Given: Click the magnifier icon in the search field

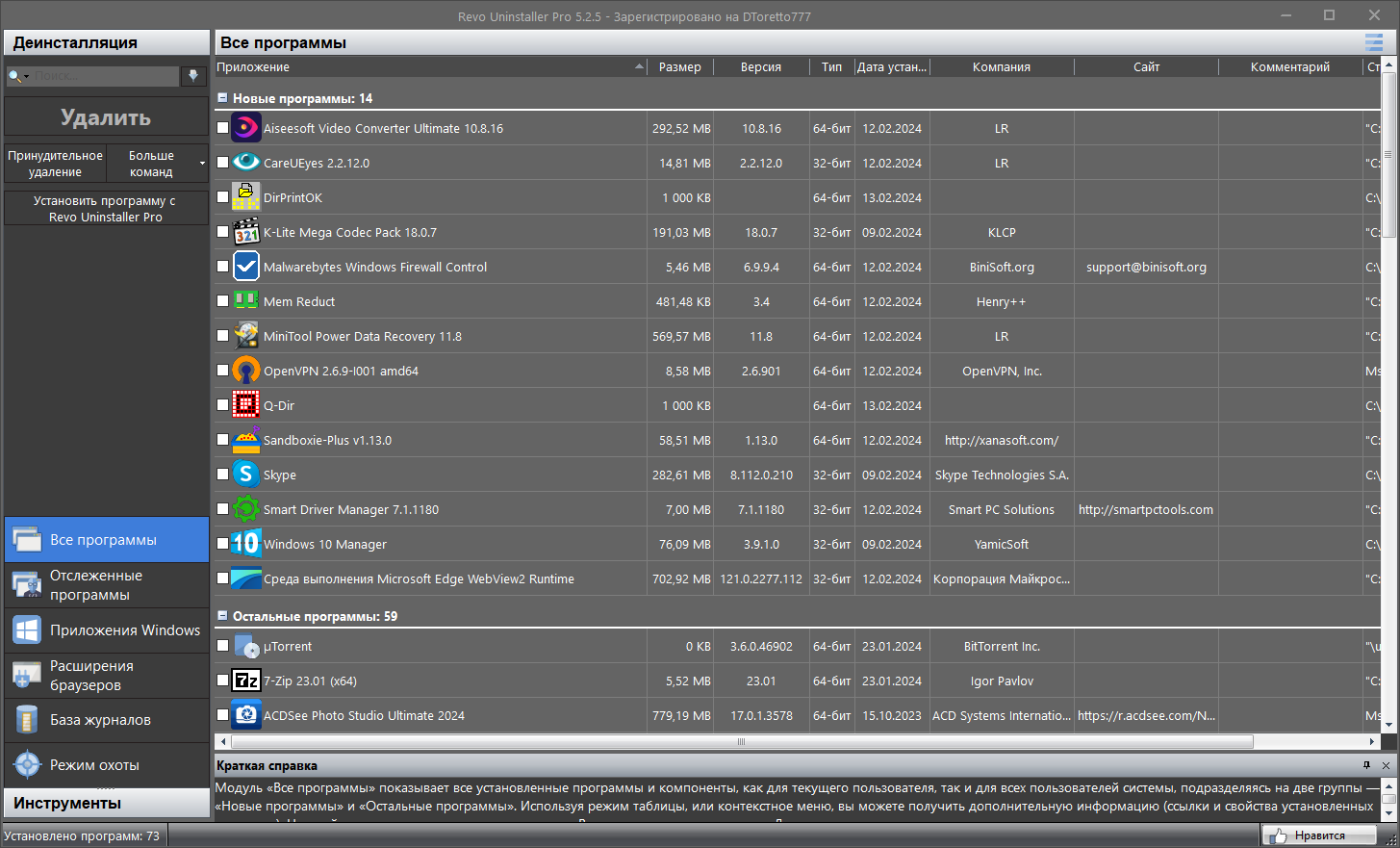Looking at the screenshot, I should (x=15, y=74).
